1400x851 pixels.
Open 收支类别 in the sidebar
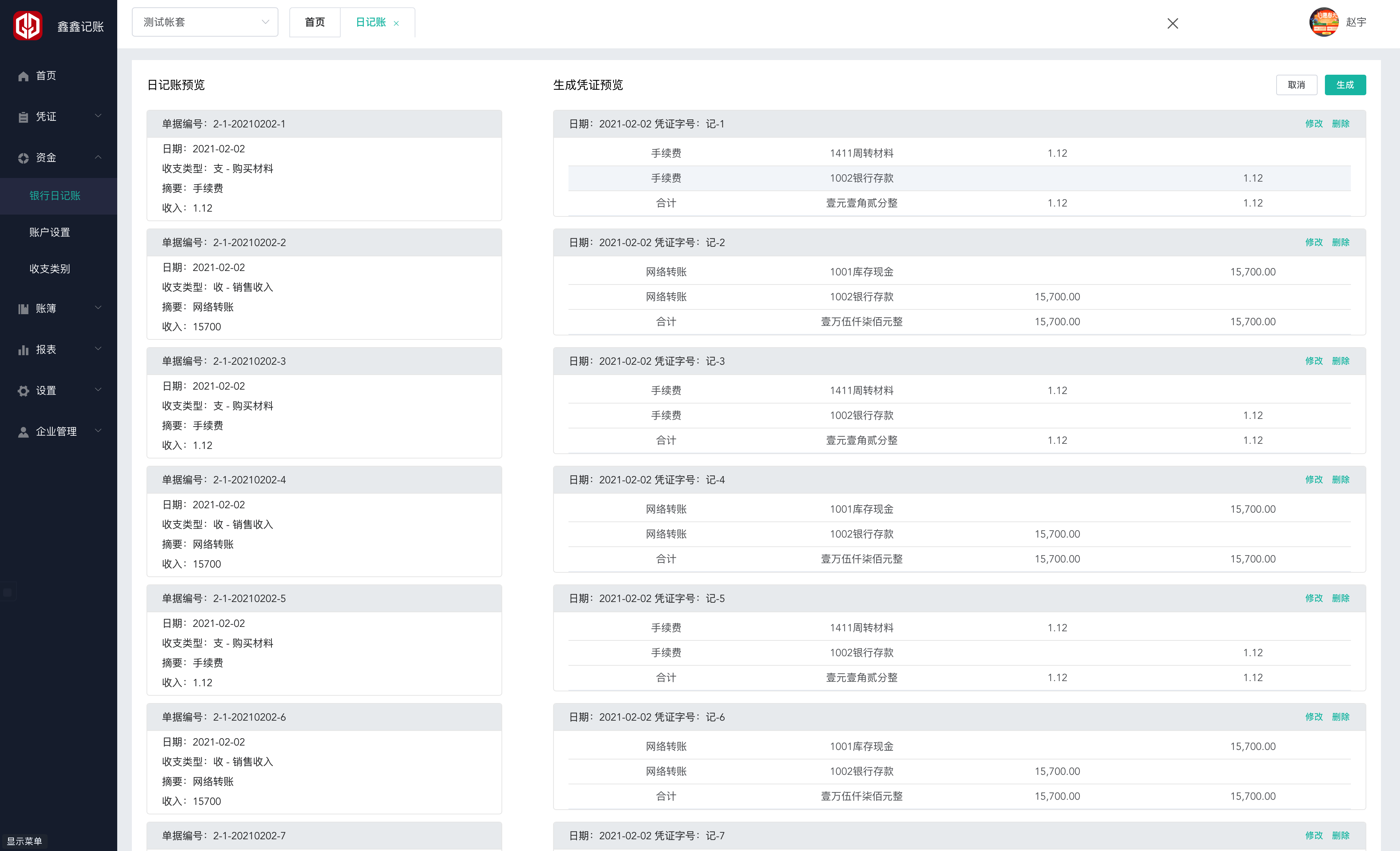(50, 269)
